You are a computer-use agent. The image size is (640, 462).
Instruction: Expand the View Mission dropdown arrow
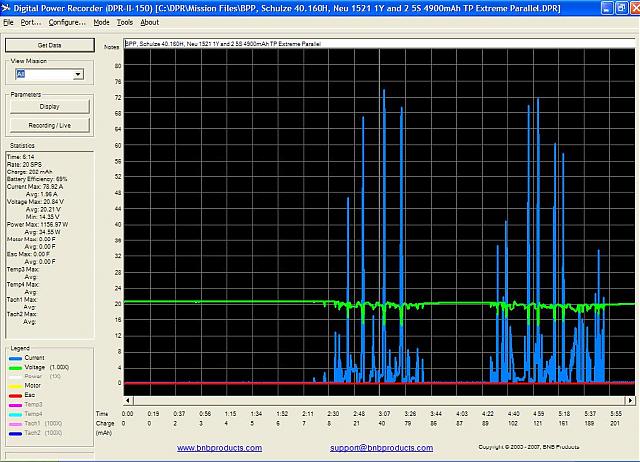coord(77,74)
